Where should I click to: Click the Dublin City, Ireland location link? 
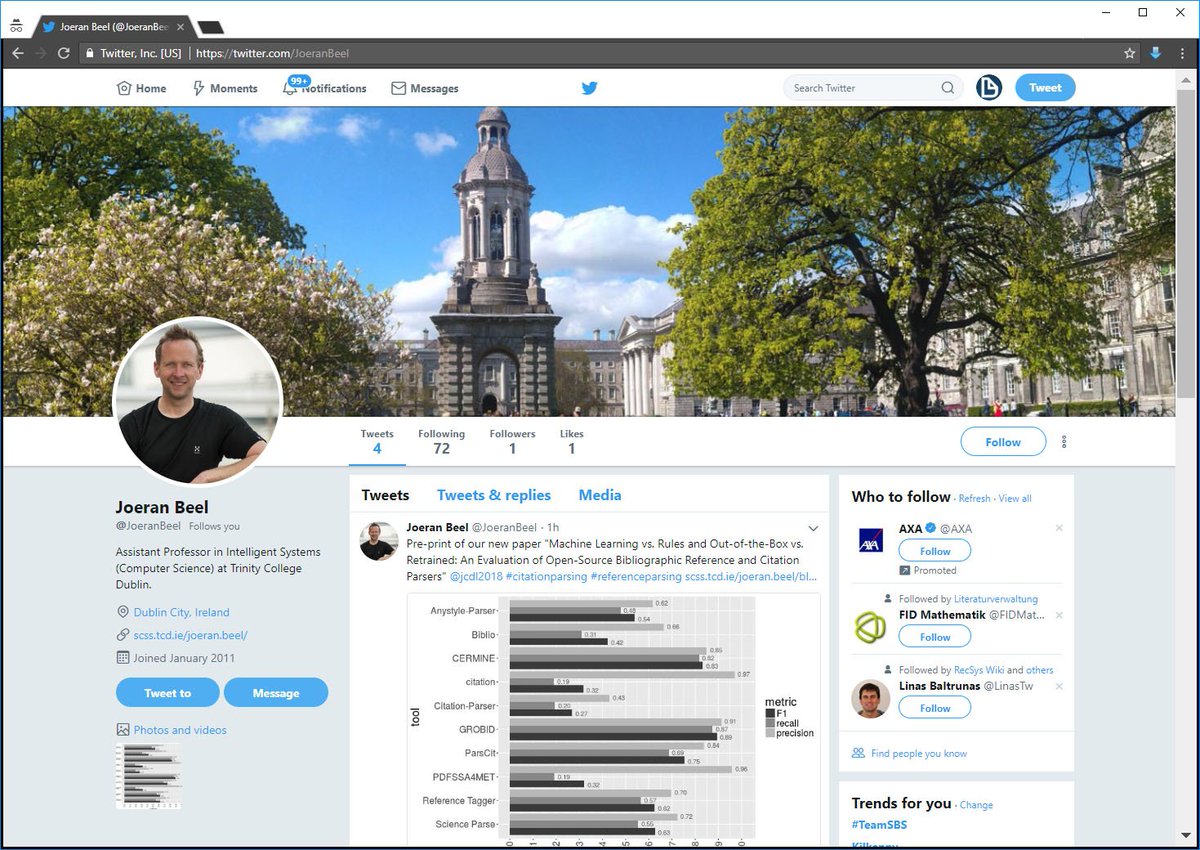pyautogui.click(x=181, y=612)
